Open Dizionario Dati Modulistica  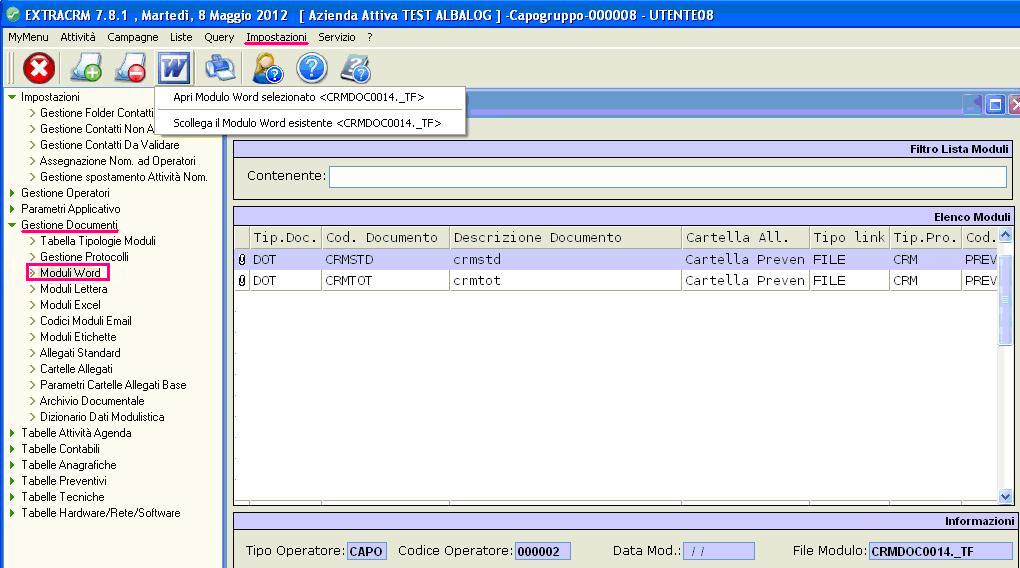point(102,417)
